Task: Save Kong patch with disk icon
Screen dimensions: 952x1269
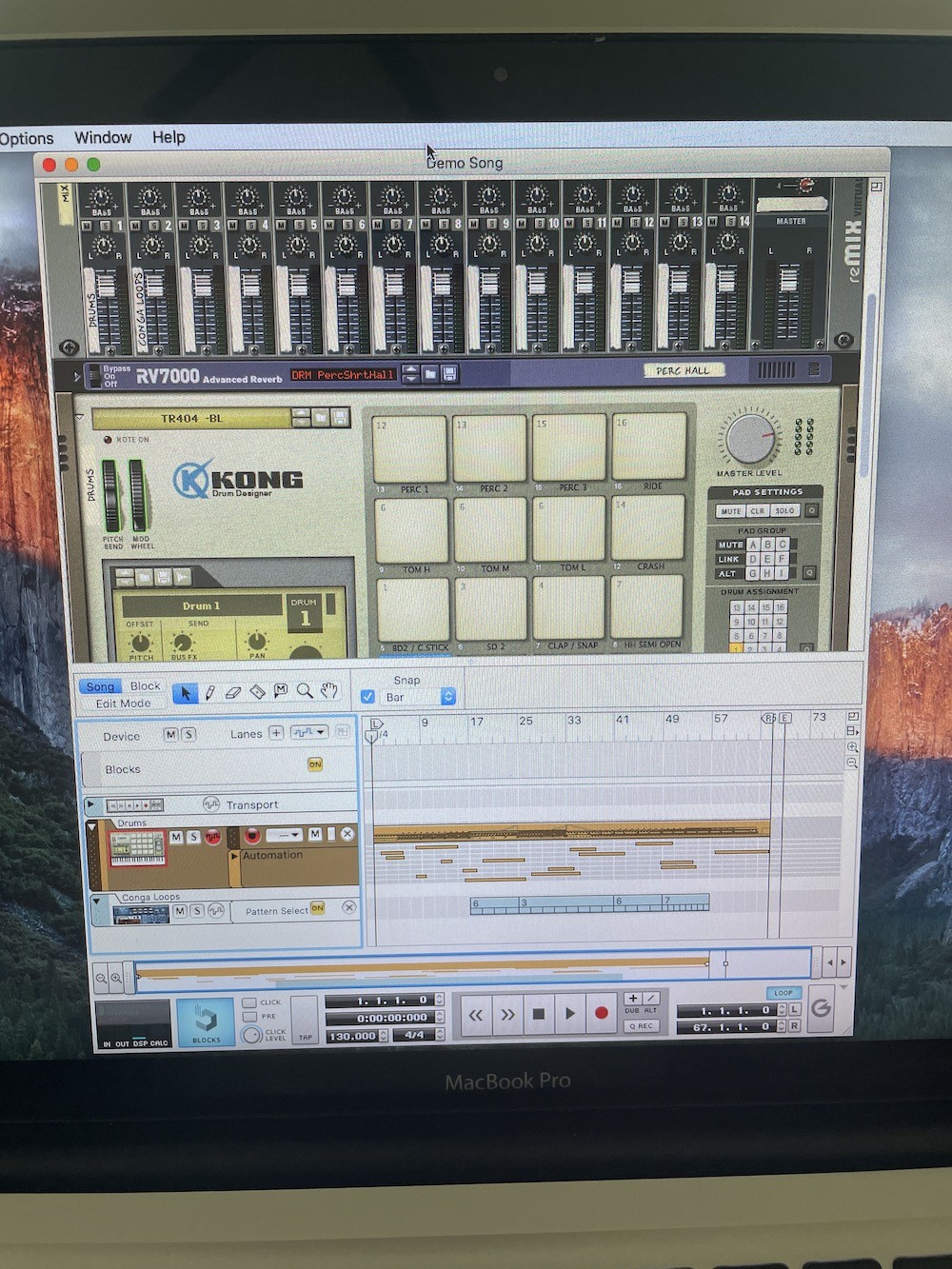Action: coord(341,417)
